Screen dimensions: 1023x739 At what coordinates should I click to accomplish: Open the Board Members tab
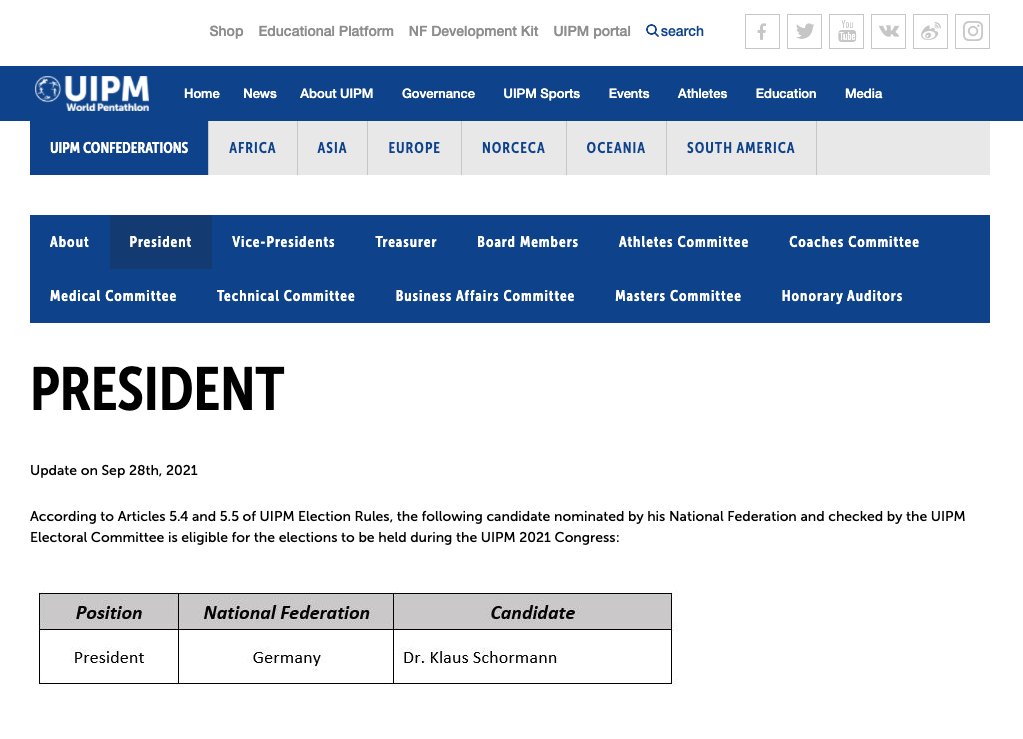point(528,242)
